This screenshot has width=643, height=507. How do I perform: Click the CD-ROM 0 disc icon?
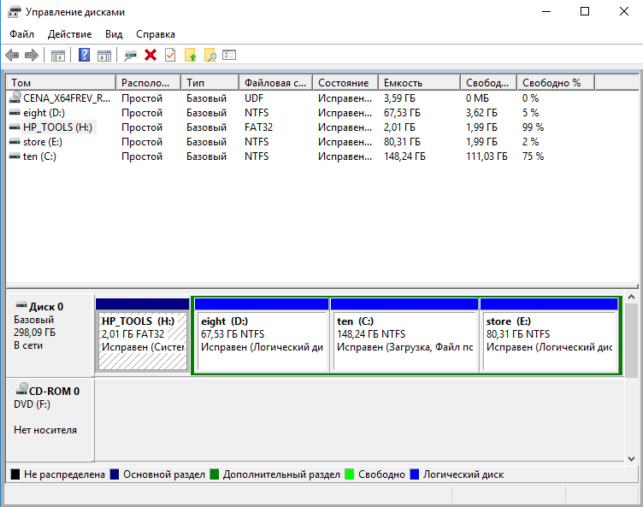(x=22, y=388)
